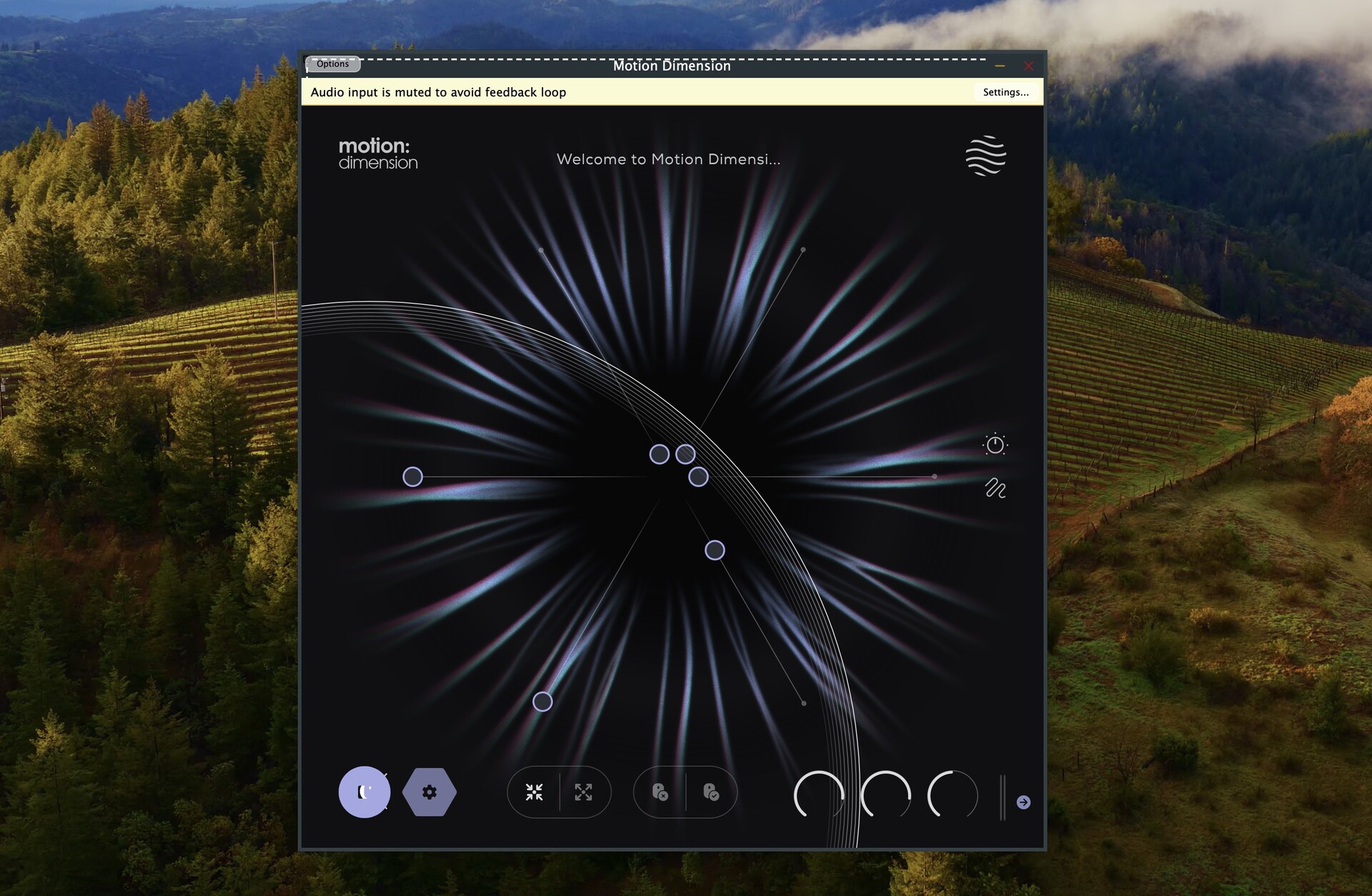The height and width of the screenshot is (896, 1372).
Task: Click the first of three arc knobs
Action: pos(819,795)
